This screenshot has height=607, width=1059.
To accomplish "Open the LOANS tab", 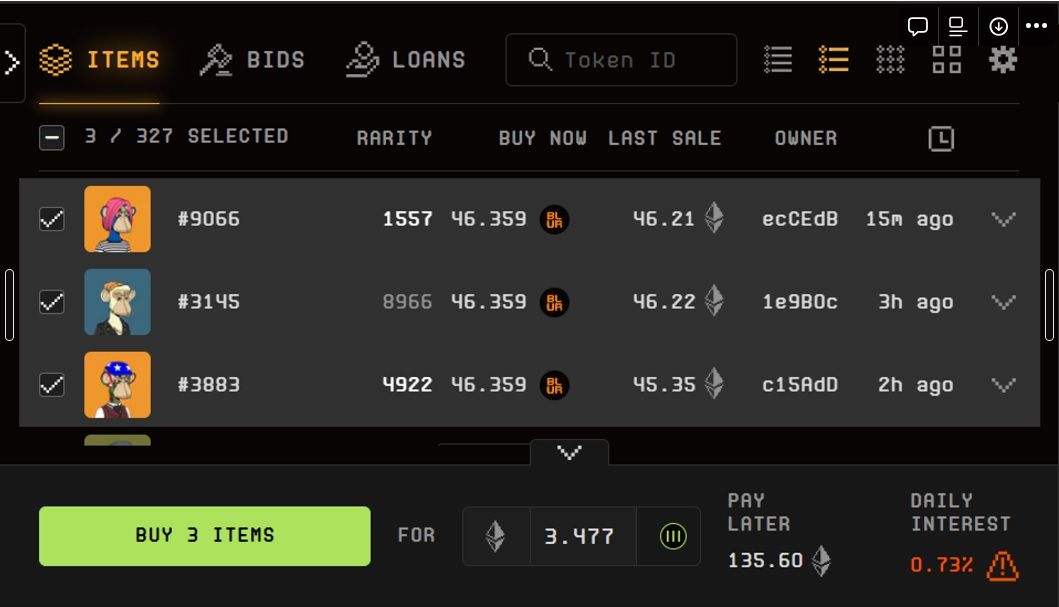I will coord(406,60).
